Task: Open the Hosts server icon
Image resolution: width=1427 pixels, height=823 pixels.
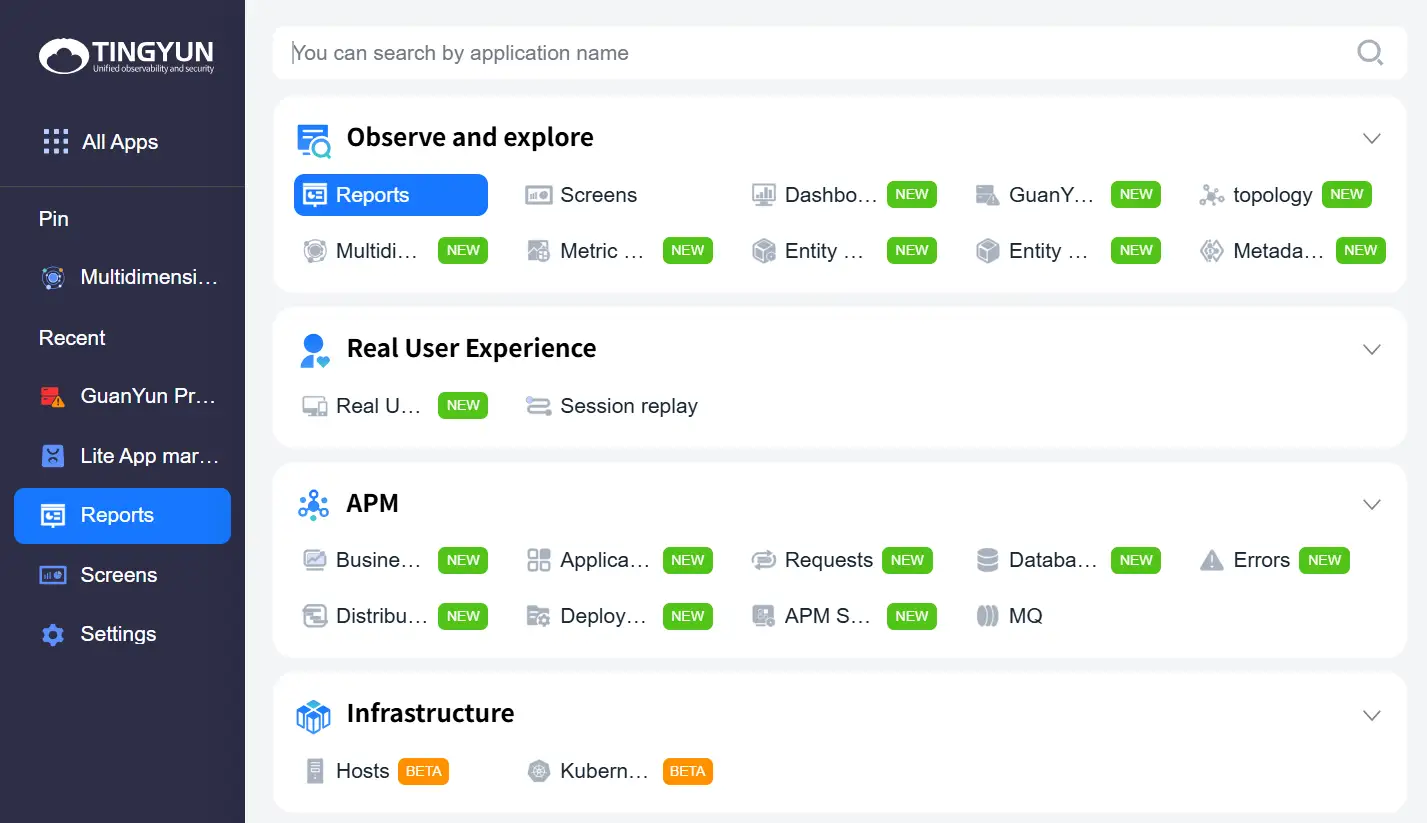Action: pyautogui.click(x=315, y=771)
